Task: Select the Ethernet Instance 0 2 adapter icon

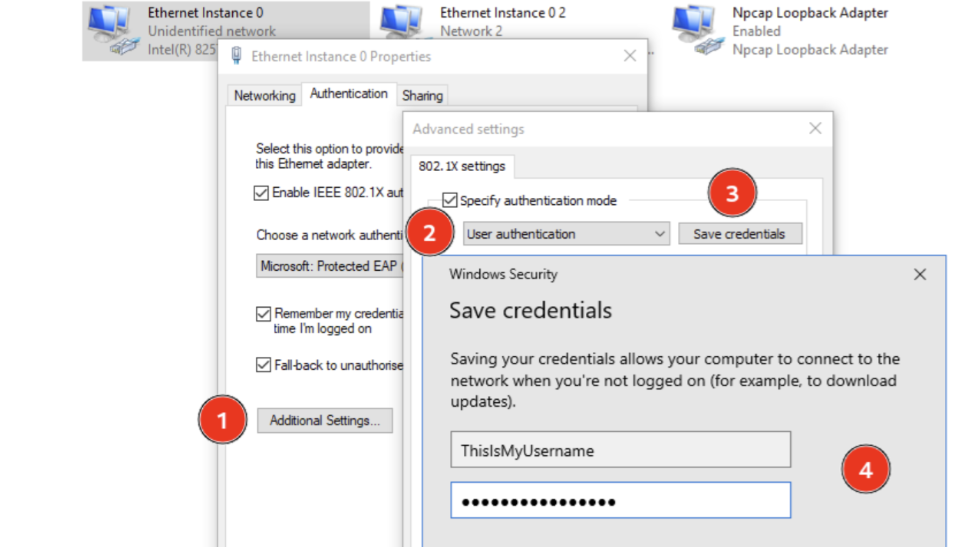Action: (x=401, y=21)
